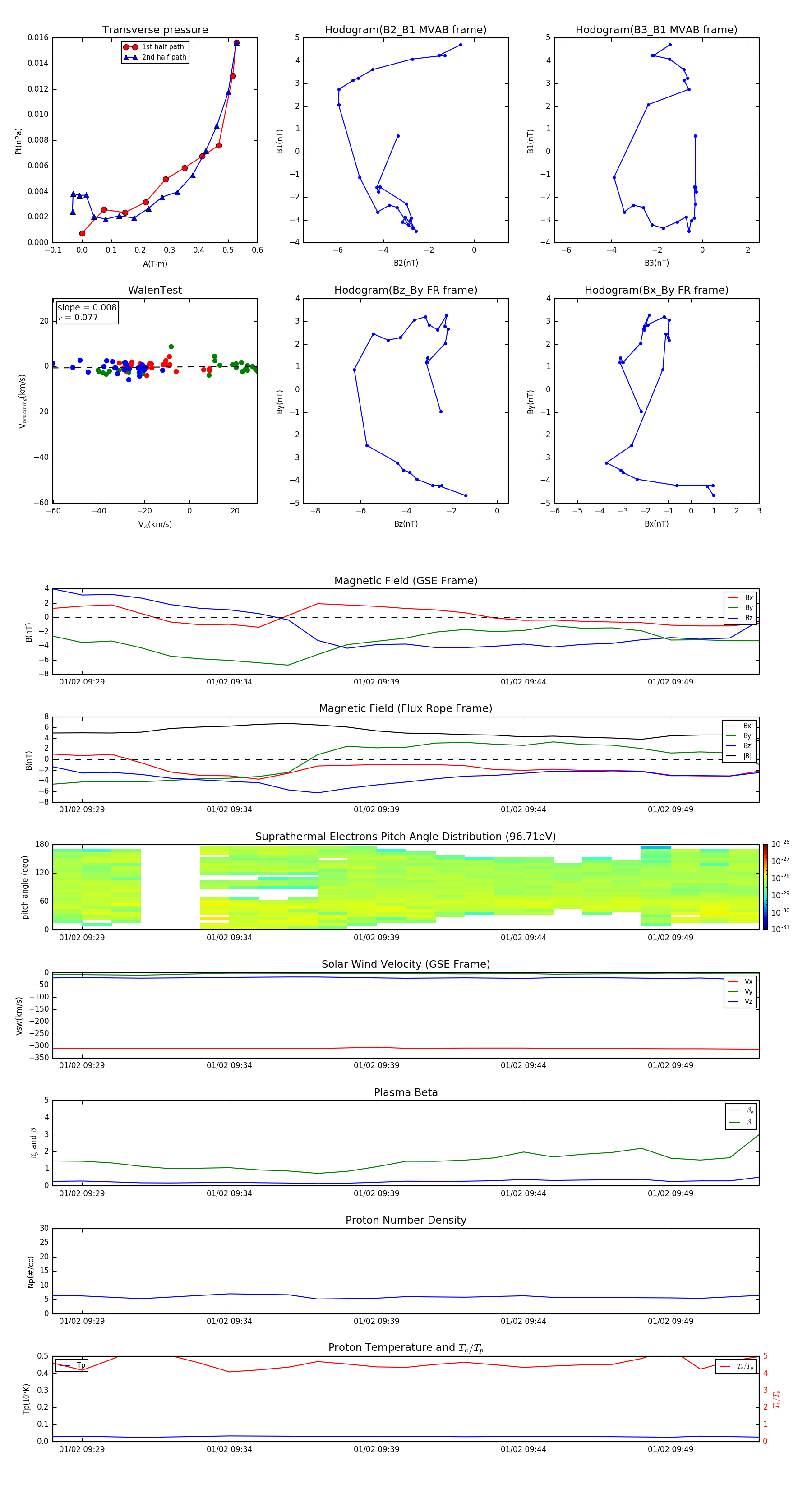Click 'pitch angle (deg)' axis label
812x1489 pixels.
(25, 887)
